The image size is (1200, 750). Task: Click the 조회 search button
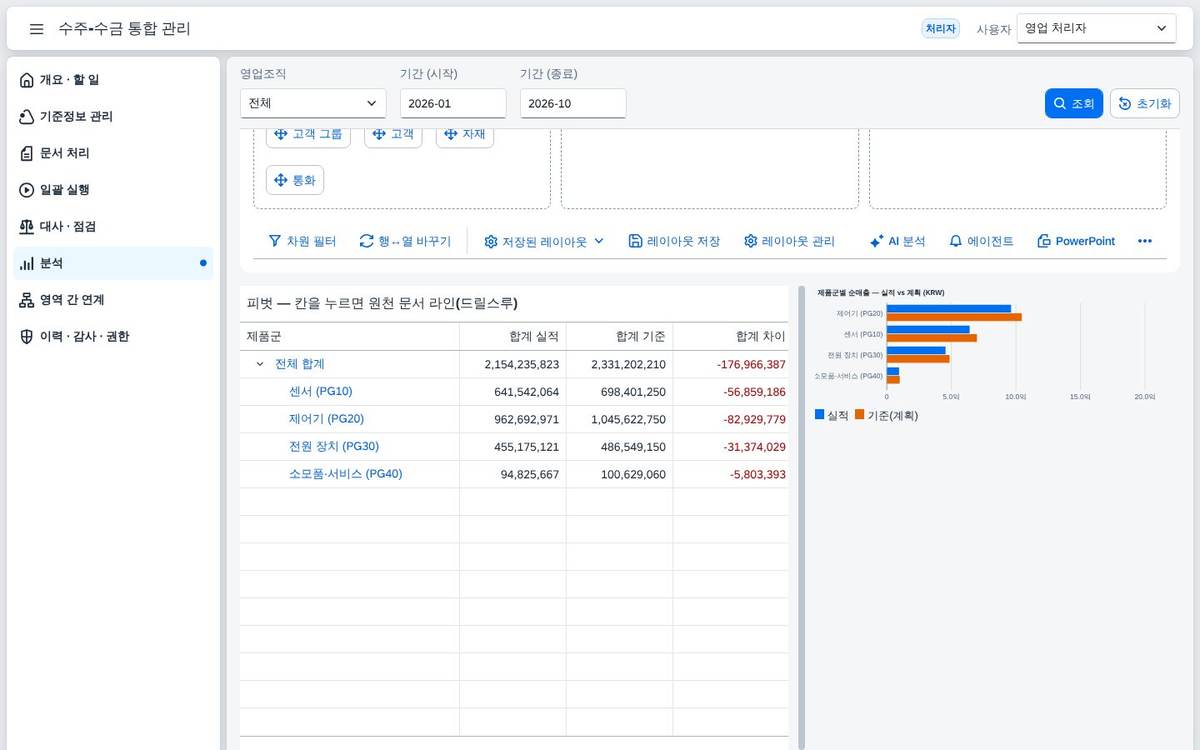tap(1074, 103)
